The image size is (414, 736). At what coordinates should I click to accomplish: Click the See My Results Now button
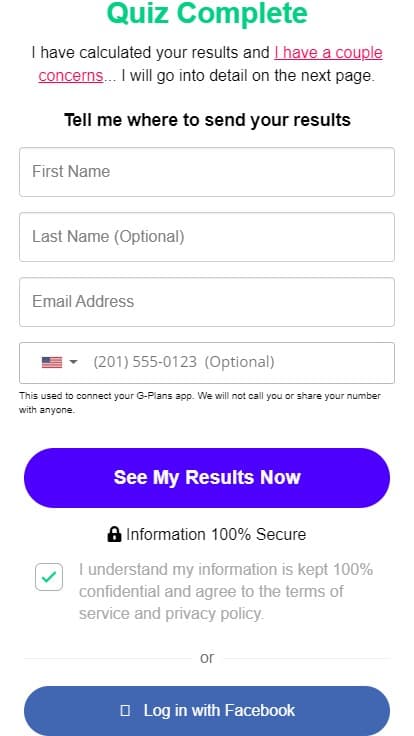tap(207, 478)
